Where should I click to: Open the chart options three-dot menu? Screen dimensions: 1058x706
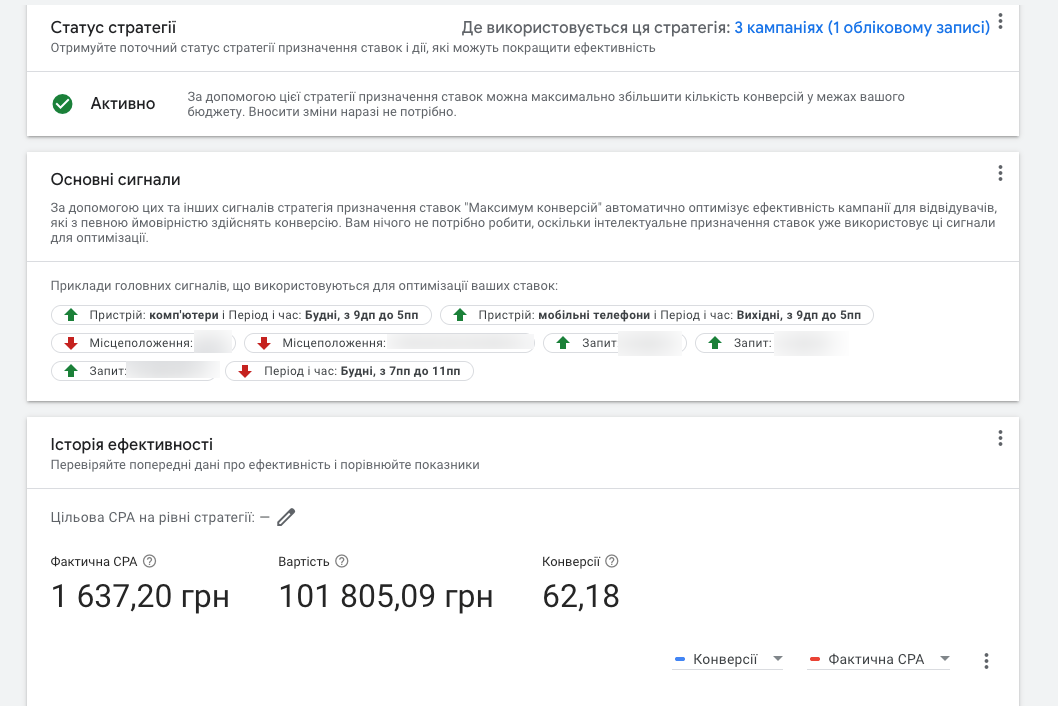coord(986,661)
